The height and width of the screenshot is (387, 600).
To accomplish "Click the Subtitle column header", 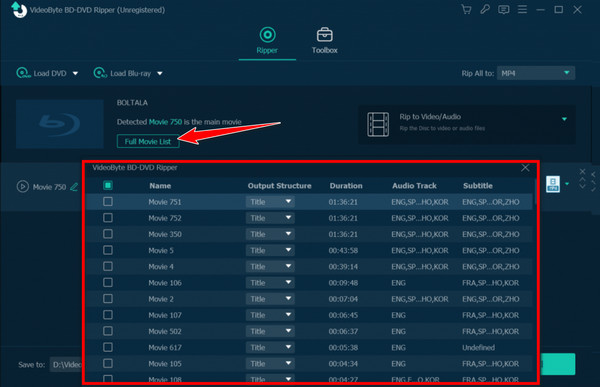I will click(x=478, y=186).
